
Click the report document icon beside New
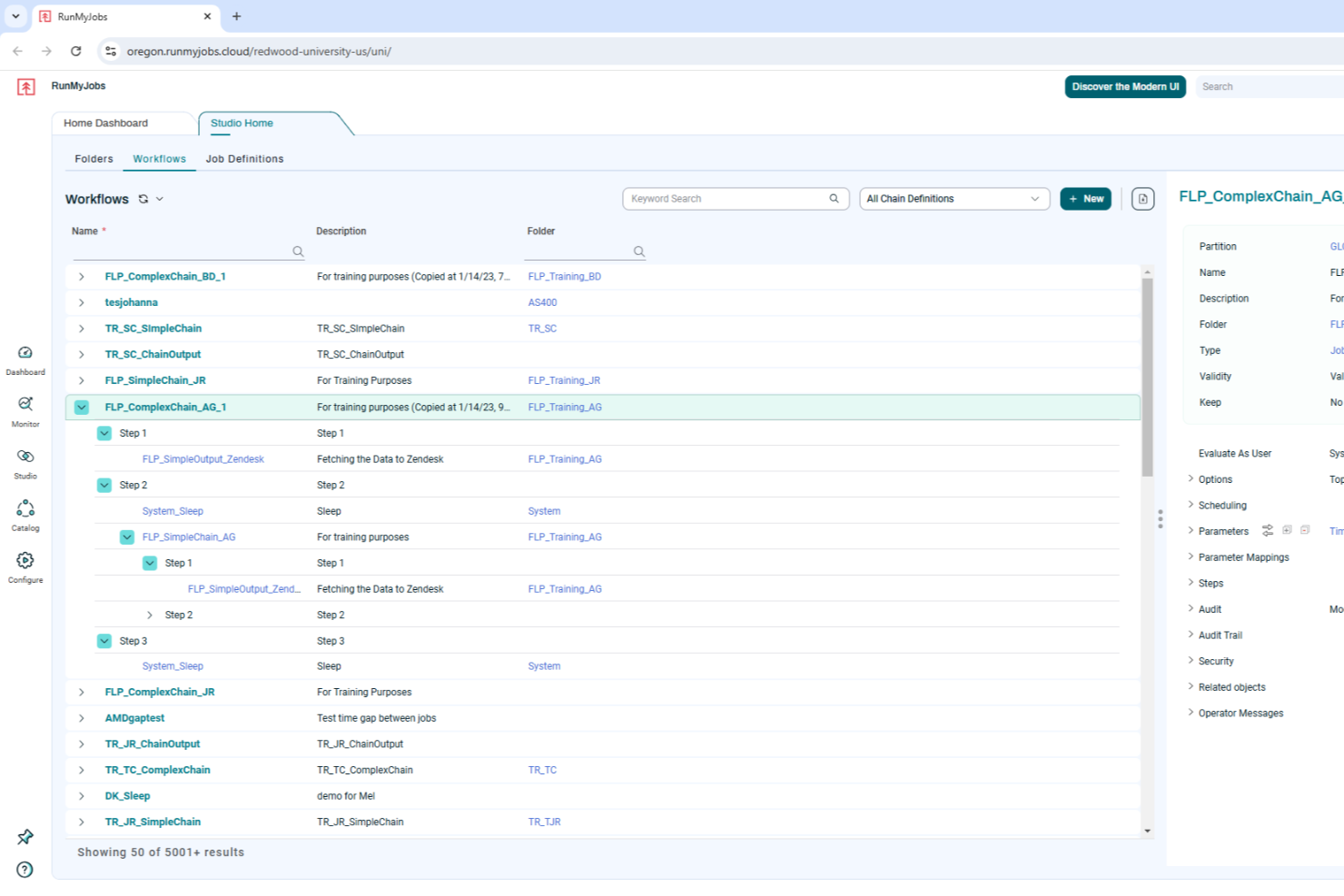point(1142,198)
